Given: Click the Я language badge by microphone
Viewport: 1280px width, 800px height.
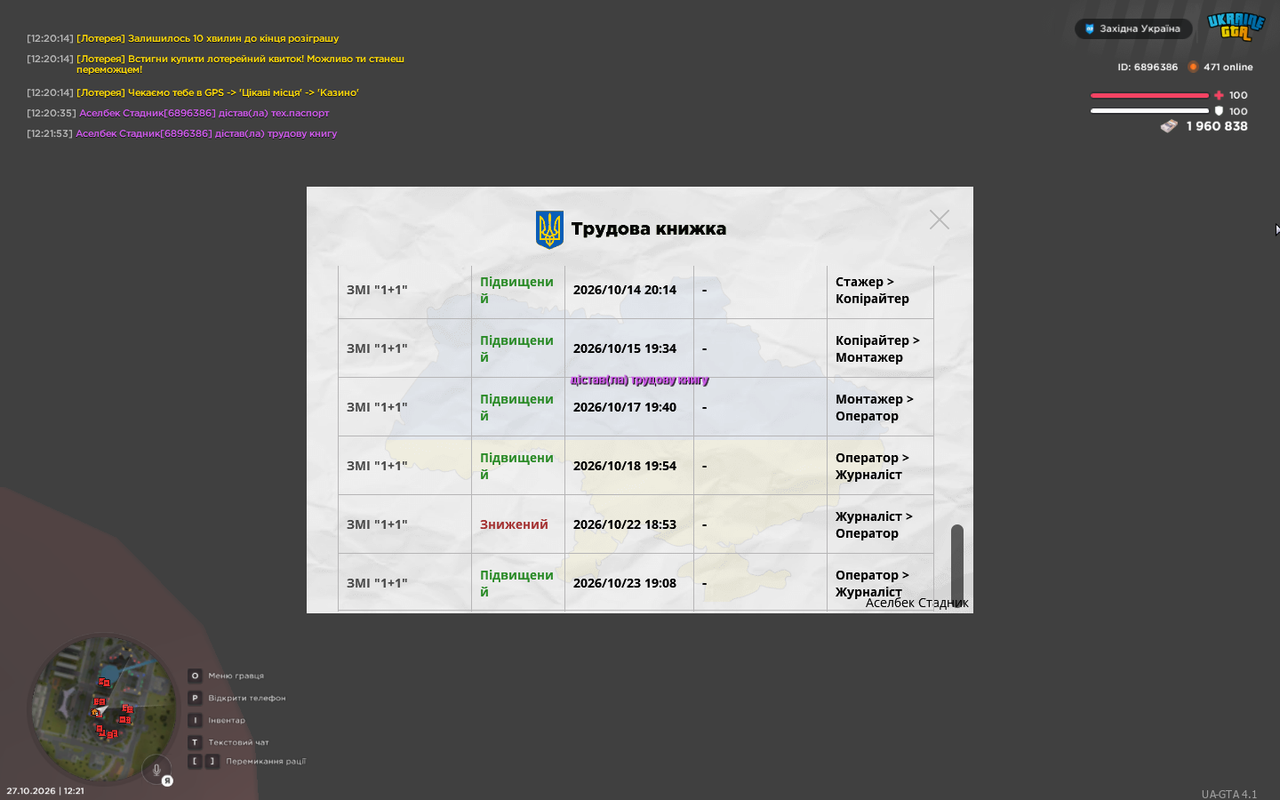Looking at the screenshot, I should click(168, 780).
